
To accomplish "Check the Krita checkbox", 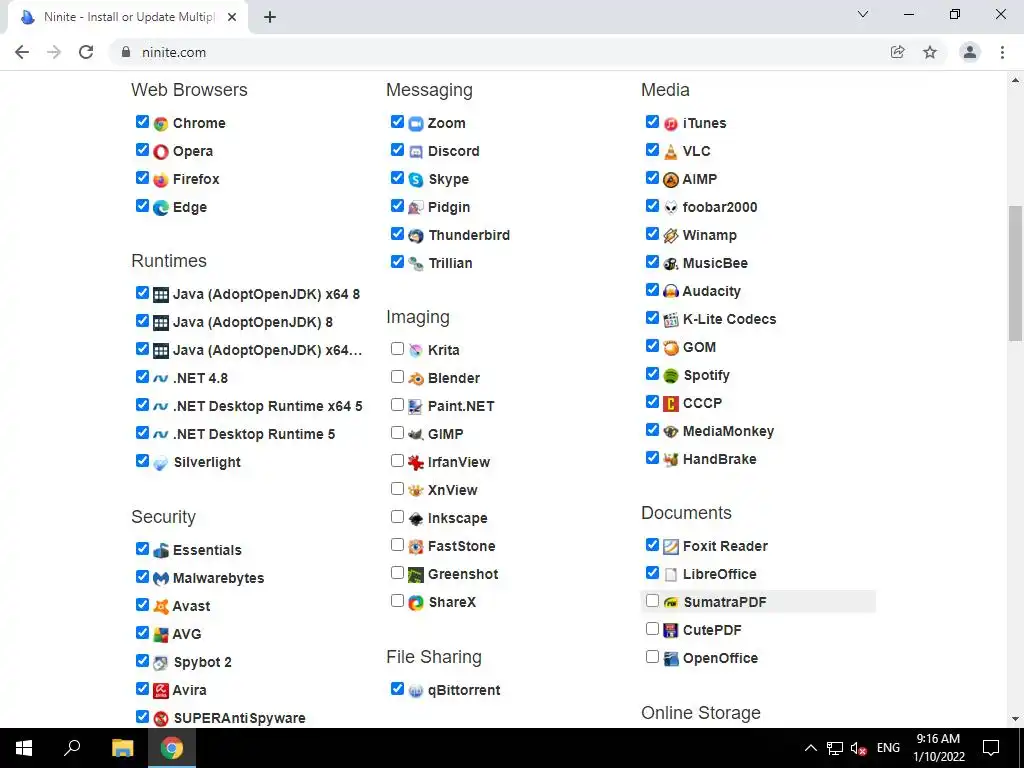I will pyautogui.click(x=397, y=349).
